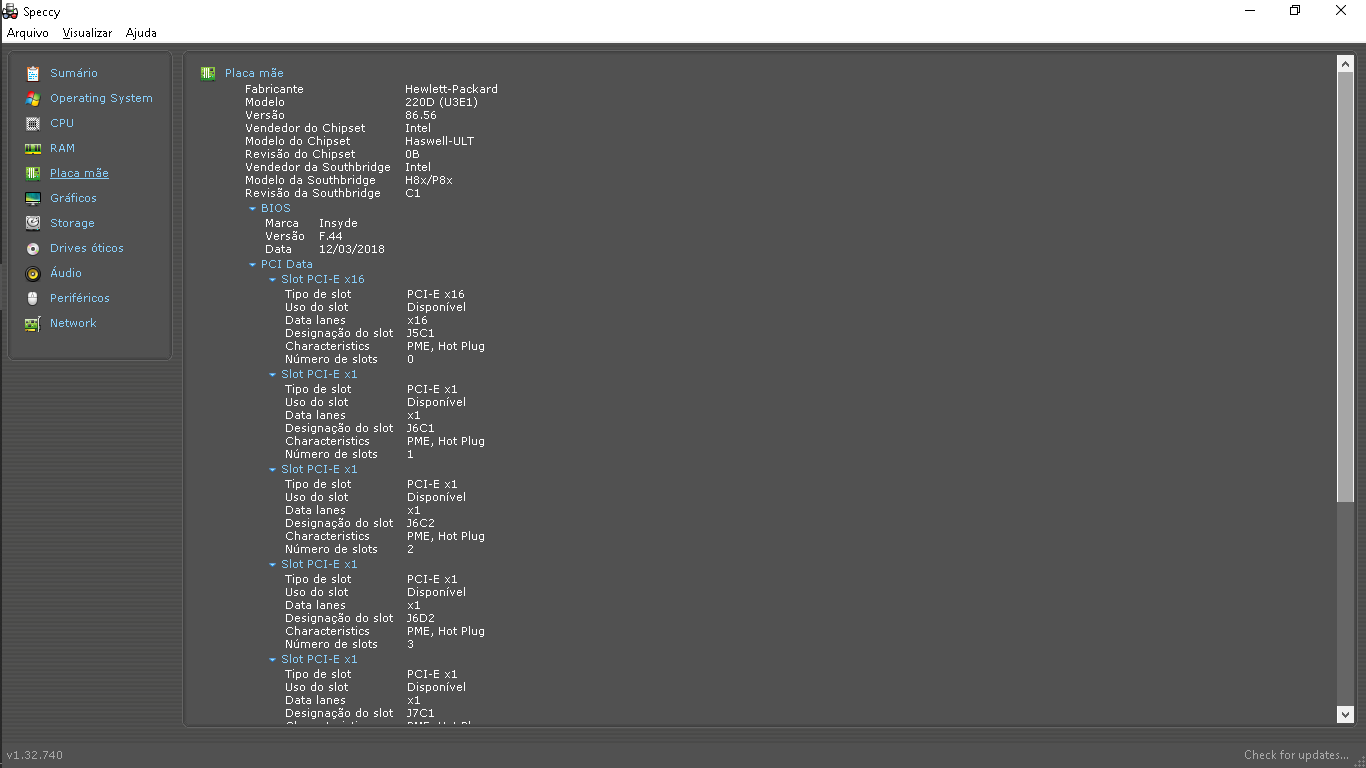
Task: Collapse Slot PCI-E x1 with designation J6D2
Action: point(272,565)
